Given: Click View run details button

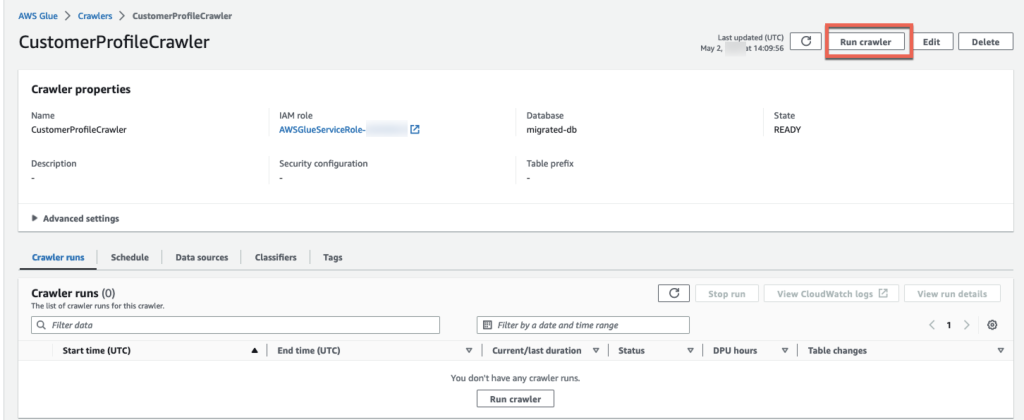Looking at the screenshot, I should point(952,293).
